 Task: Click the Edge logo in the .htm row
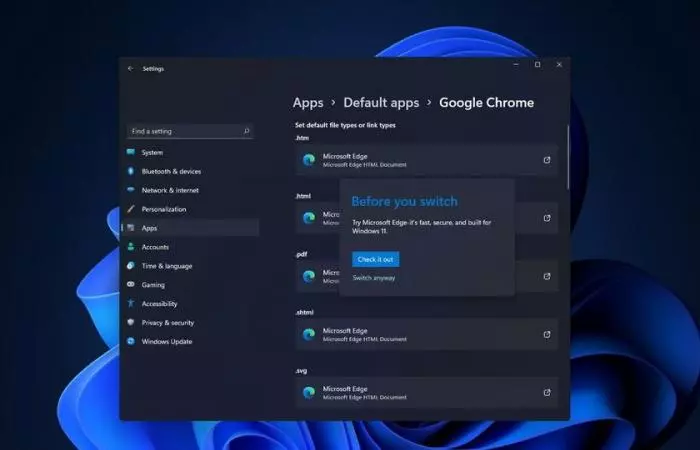(309, 160)
